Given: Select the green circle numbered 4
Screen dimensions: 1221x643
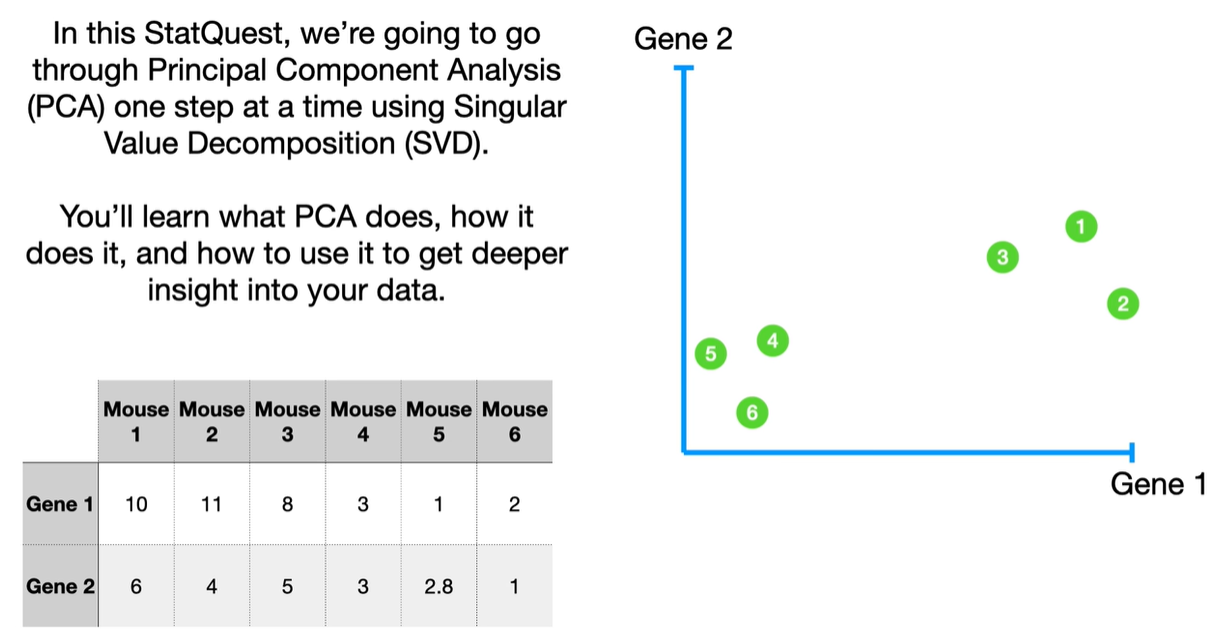Looking at the screenshot, I should (x=772, y=341).
